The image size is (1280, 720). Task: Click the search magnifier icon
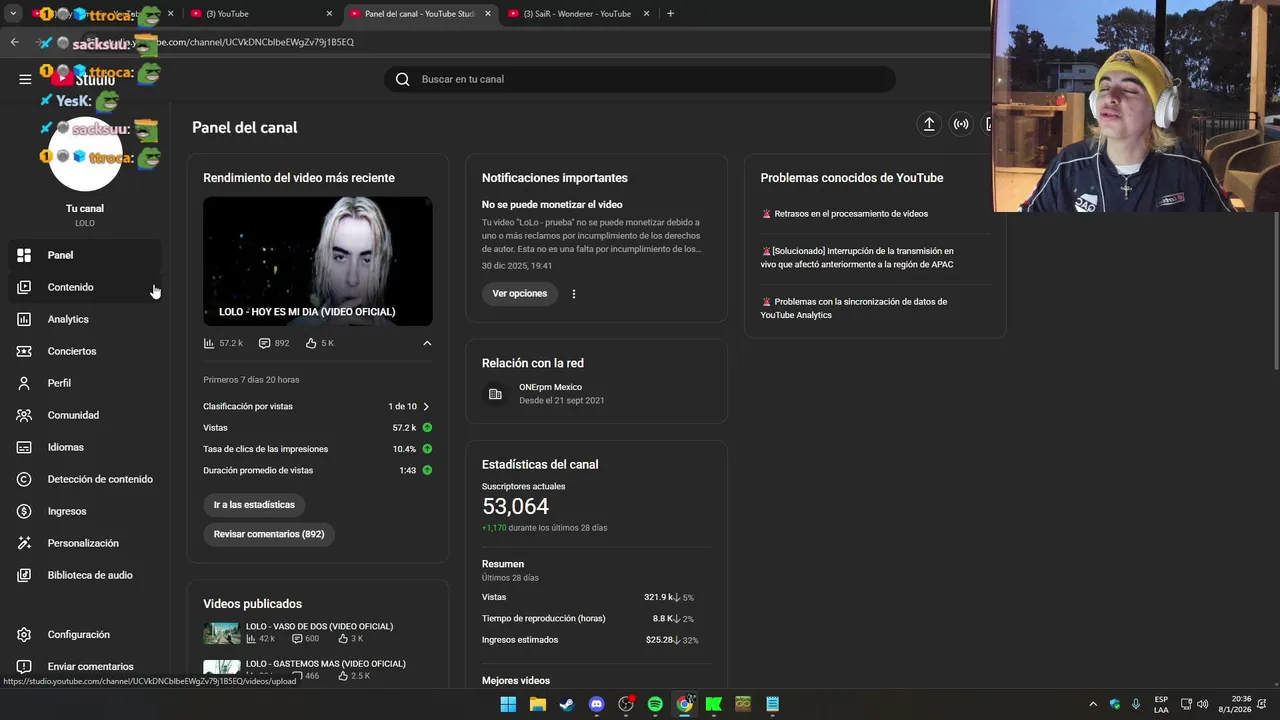click(x=403, y=79)
